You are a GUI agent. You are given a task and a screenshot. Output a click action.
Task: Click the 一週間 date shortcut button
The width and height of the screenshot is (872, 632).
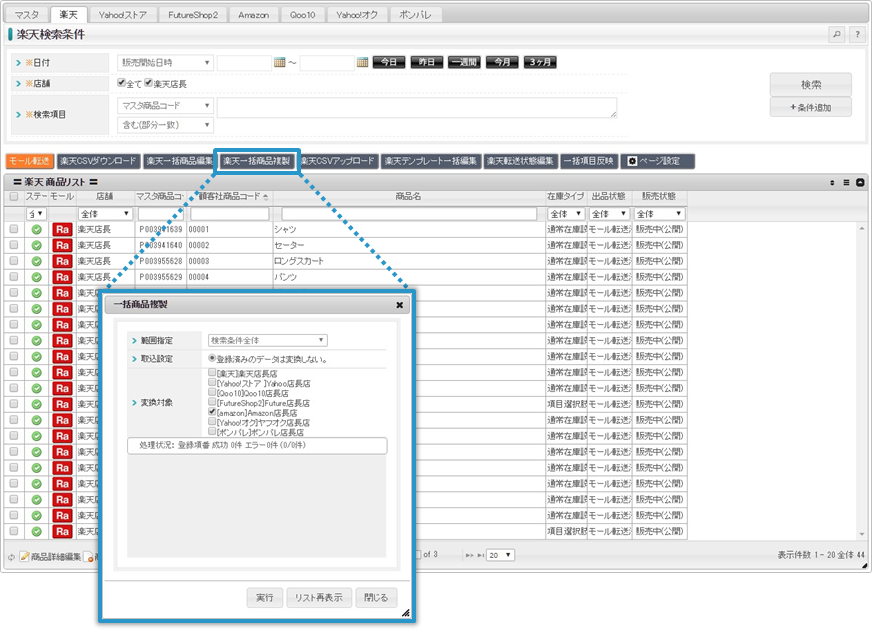(464, 62)
